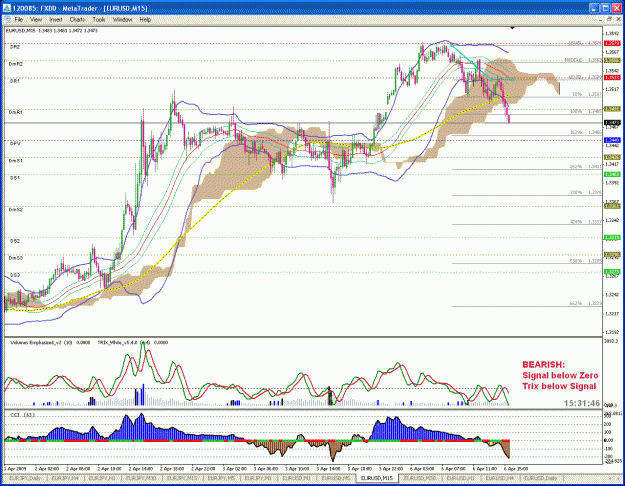
Task: Click the chart shift triangle marker at top
Action: pyautogui.click(x=512, y=28)
